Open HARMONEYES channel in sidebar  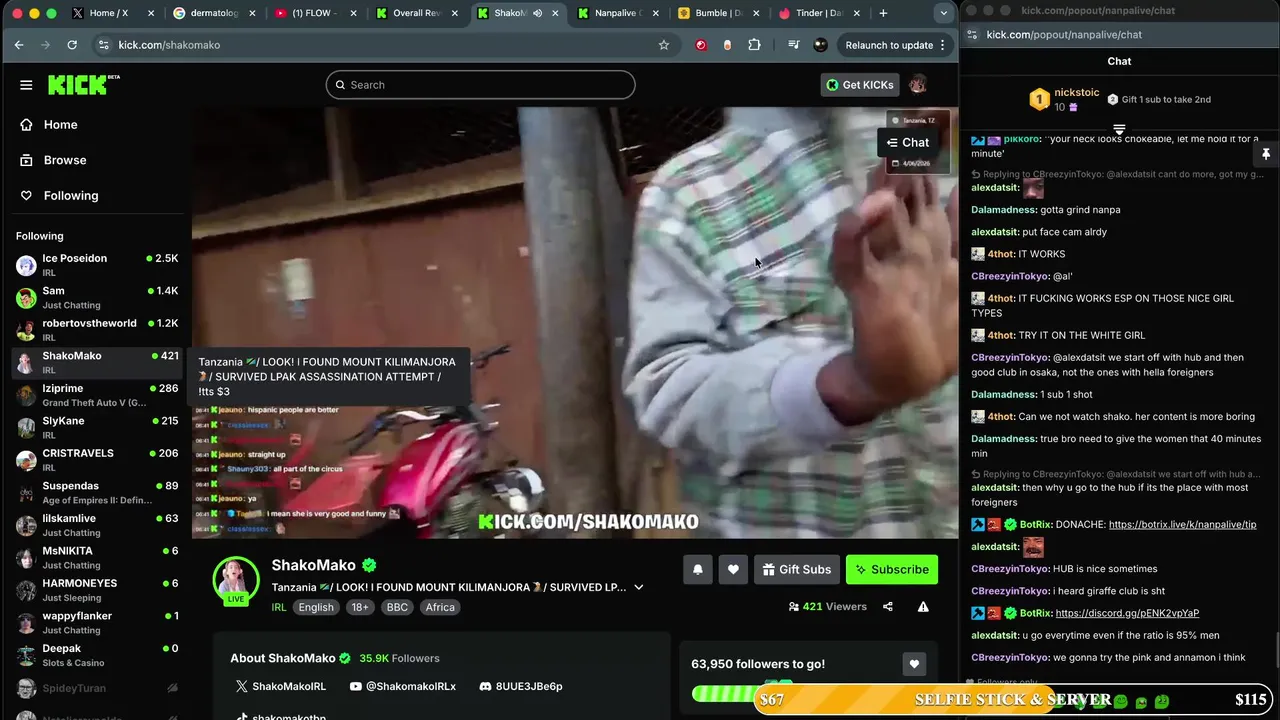96,590
